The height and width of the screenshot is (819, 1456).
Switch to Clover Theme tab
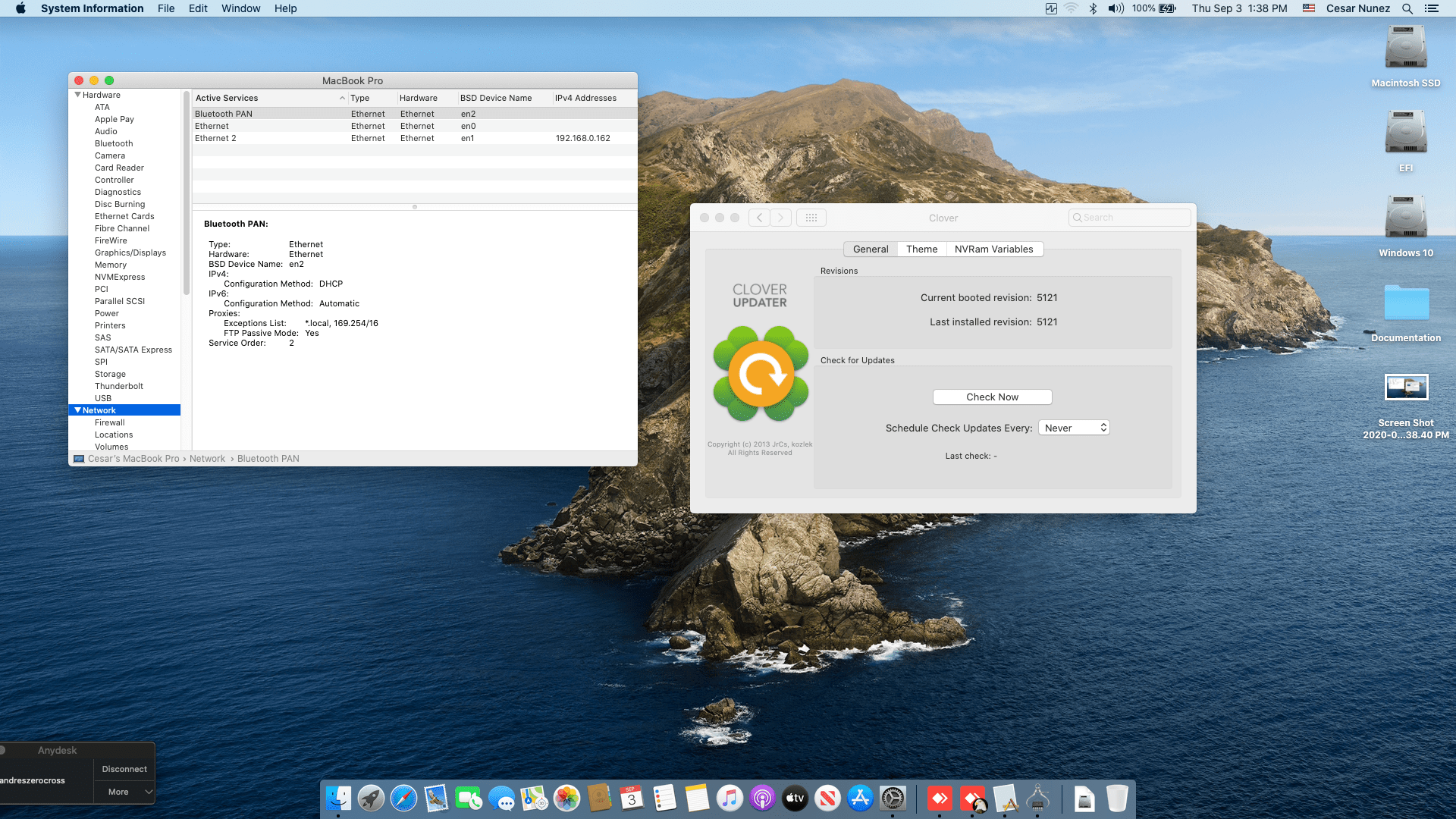coord(921,249)
